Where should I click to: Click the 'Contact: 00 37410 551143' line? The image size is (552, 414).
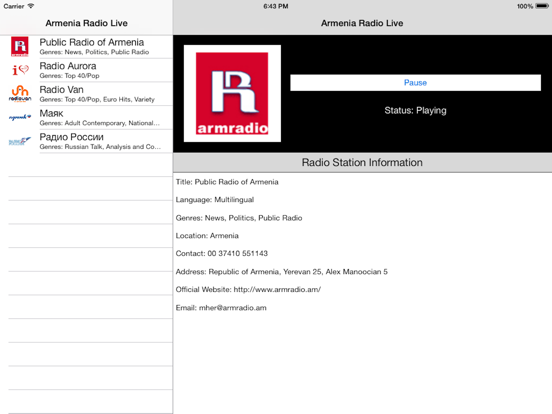222,253
